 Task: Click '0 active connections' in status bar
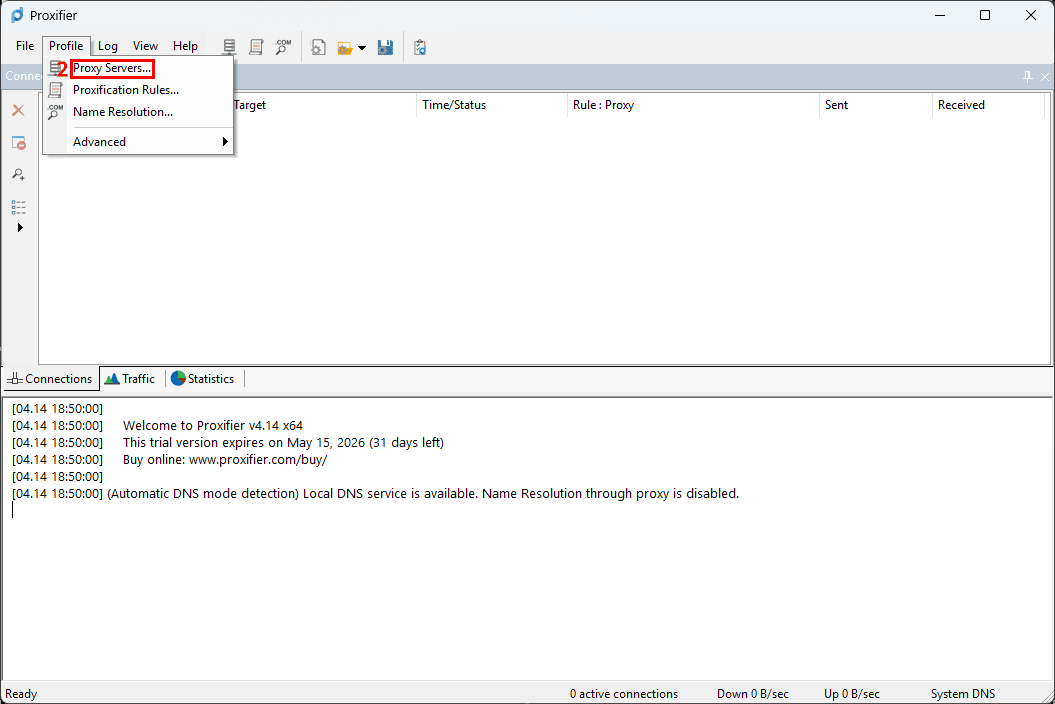point(624,694)
